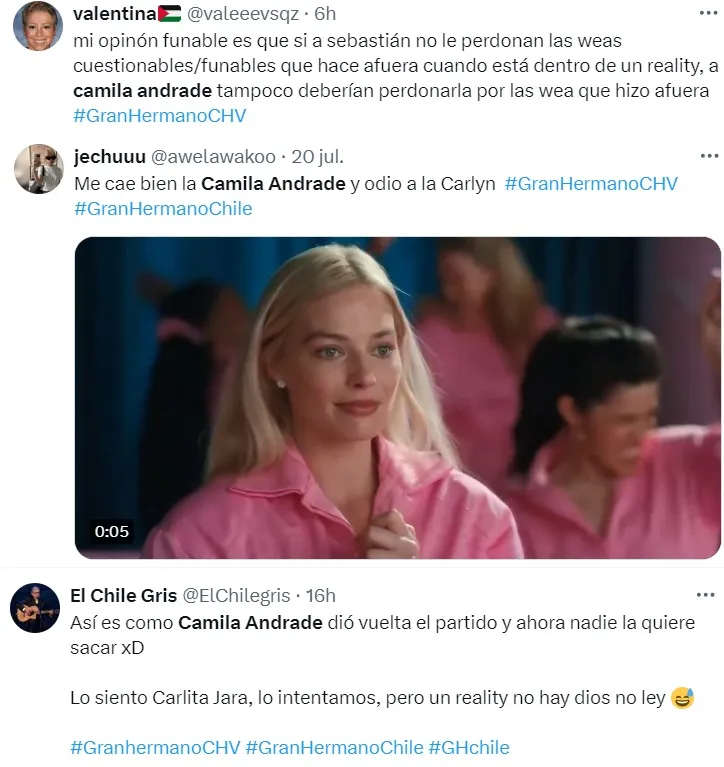Open valentina's profile picture
The height and width of the screenshot is (767, 724).
[38, 25]
